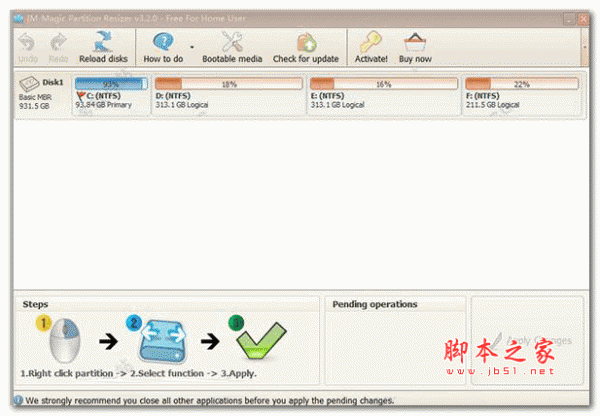Open the Bootable media tool
The width and height of the screenshot is (600, 416).
232,42
